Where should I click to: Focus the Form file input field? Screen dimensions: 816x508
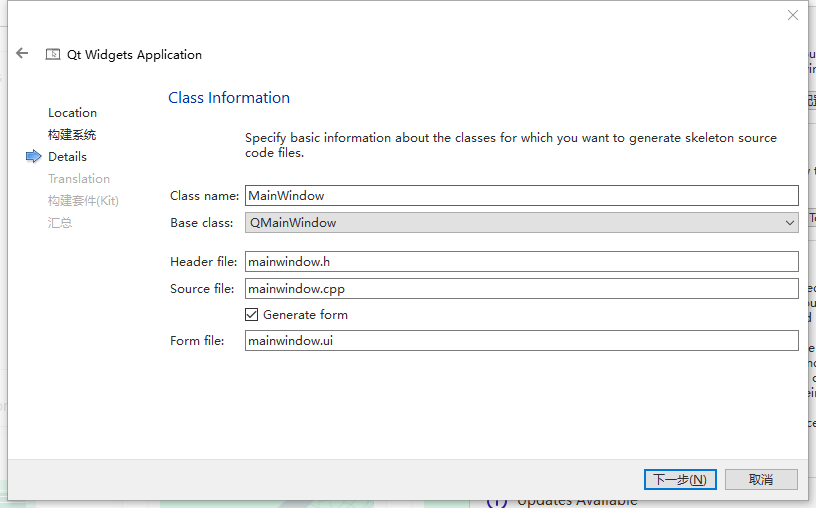(521, 340)
